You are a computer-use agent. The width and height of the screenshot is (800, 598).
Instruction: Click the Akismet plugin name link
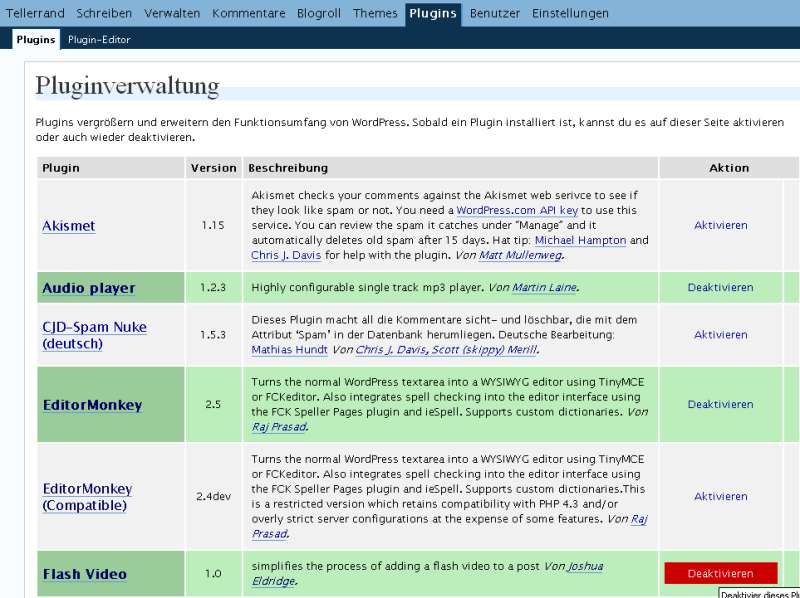[69, 226]
